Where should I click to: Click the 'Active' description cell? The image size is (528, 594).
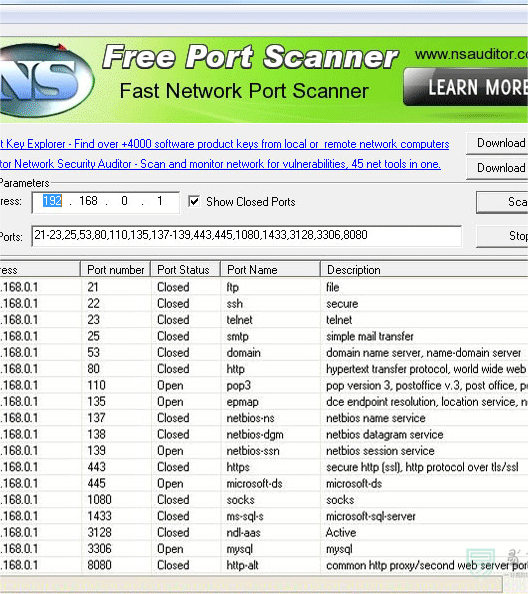coord(341,533)
